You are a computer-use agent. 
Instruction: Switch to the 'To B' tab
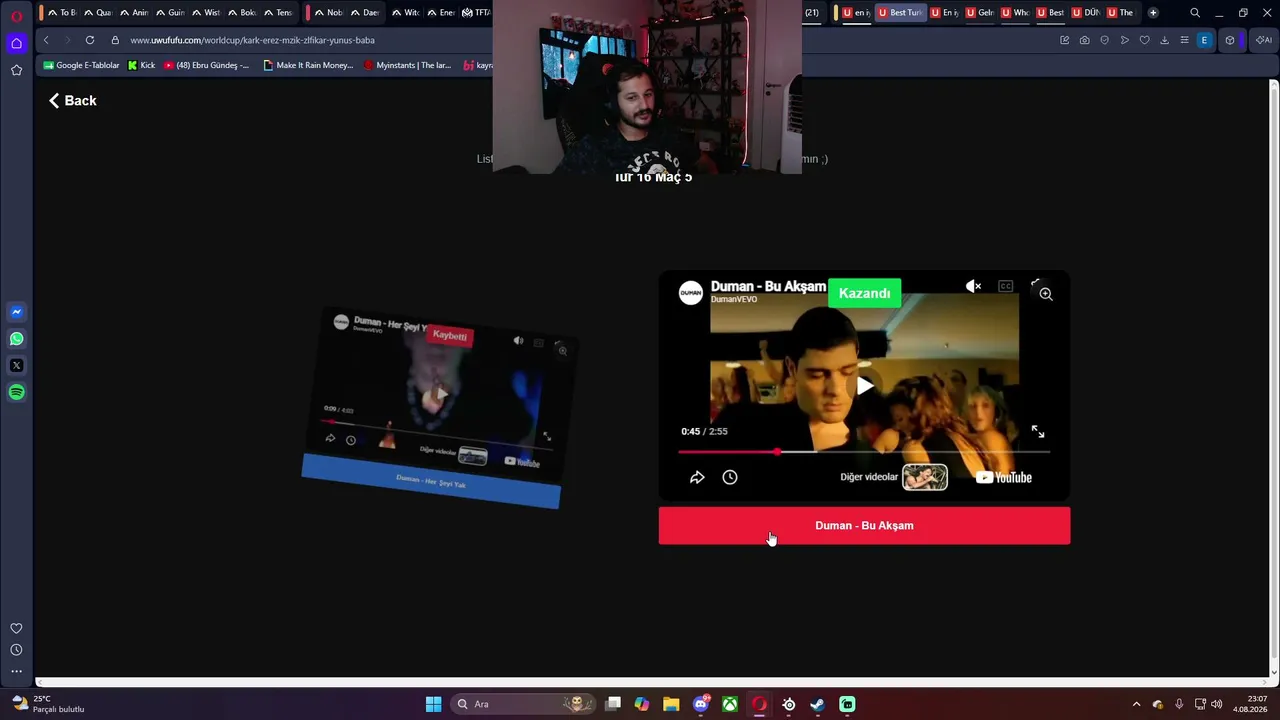click(61, 13)
